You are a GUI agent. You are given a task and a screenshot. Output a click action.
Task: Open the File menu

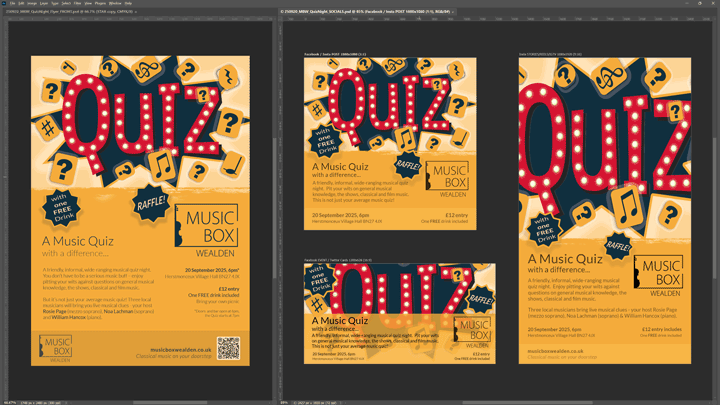13,3
